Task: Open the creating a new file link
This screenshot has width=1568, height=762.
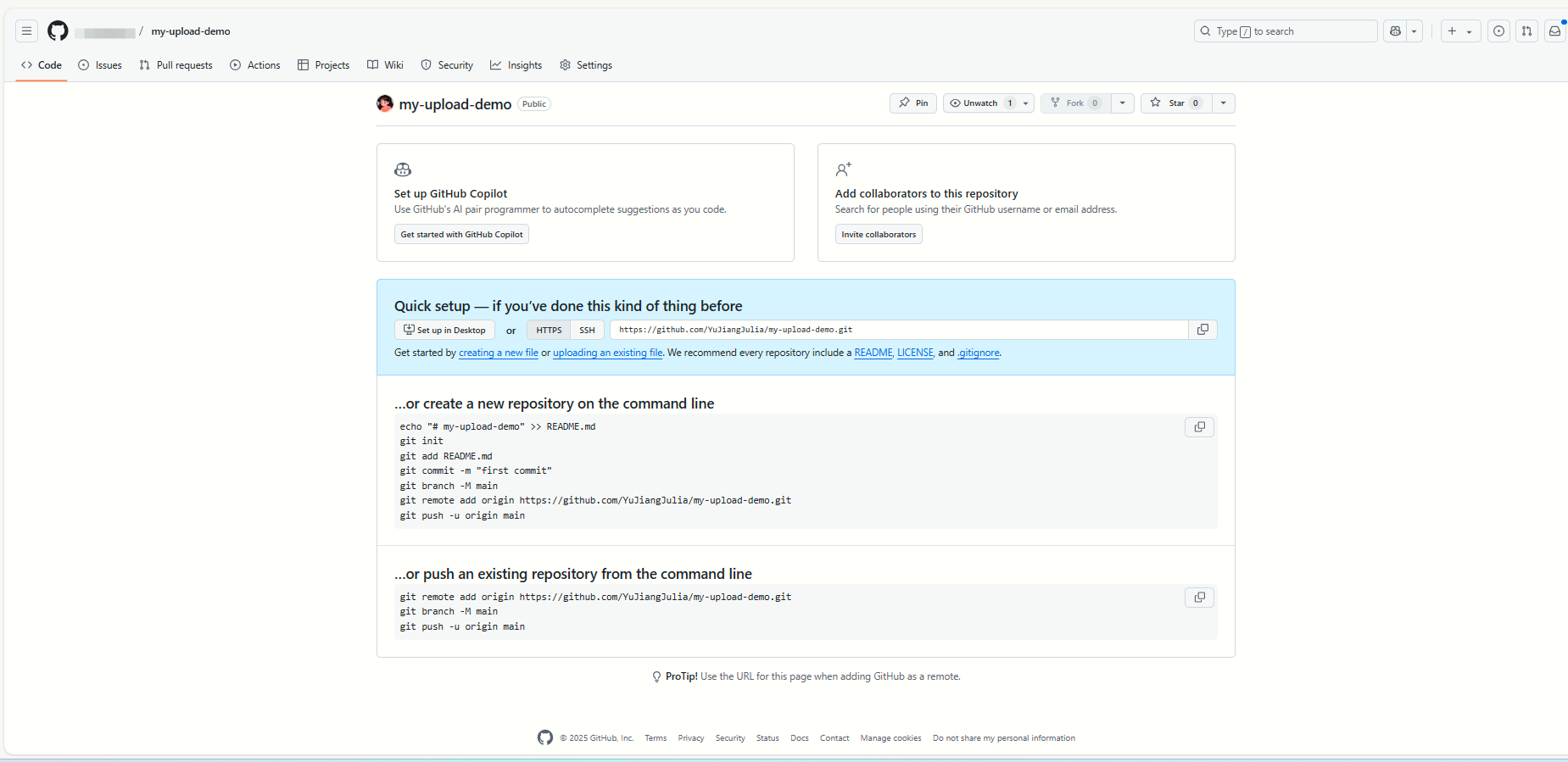Action: [499, 353]
